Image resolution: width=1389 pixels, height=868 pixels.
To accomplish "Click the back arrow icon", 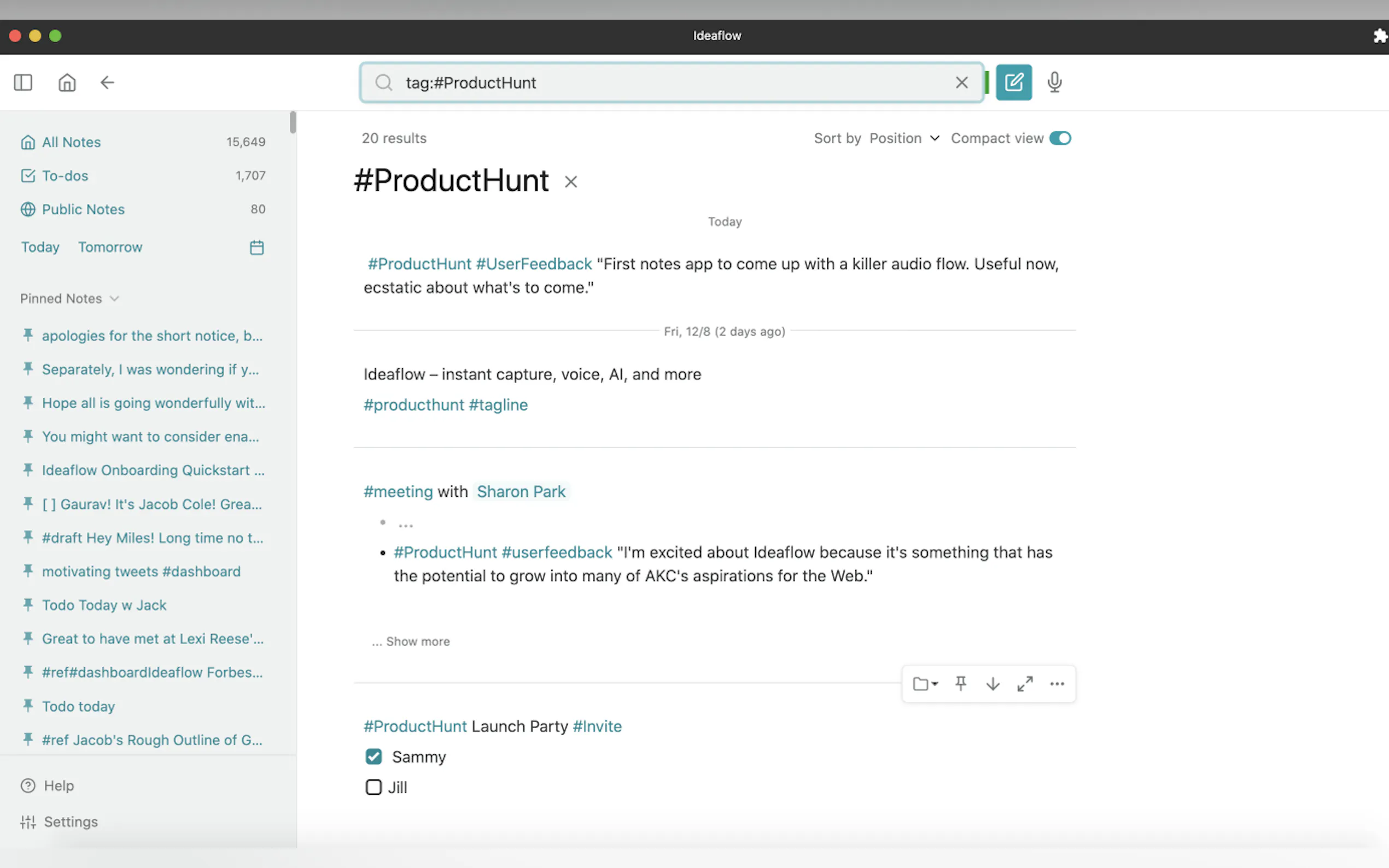I will pyautogui.click(x=107, y=83).
